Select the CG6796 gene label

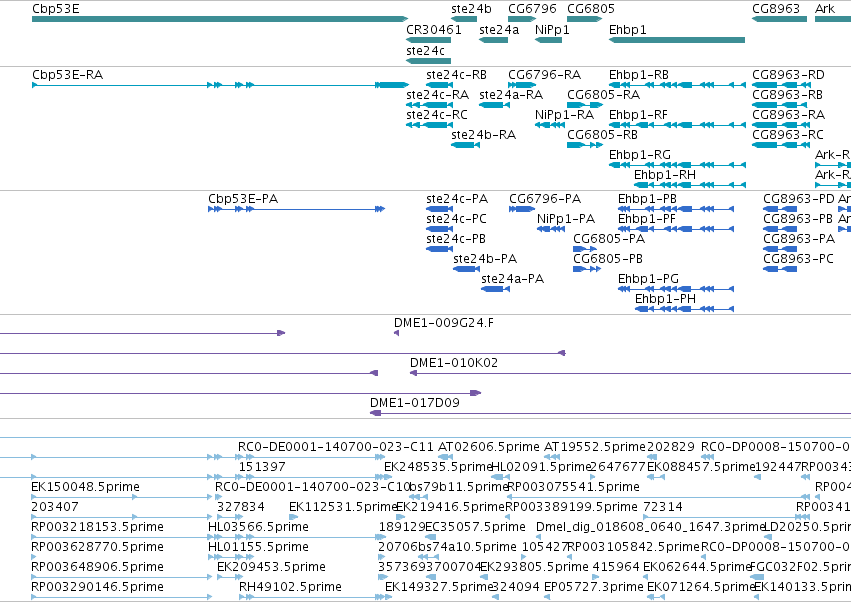(532, 9)
